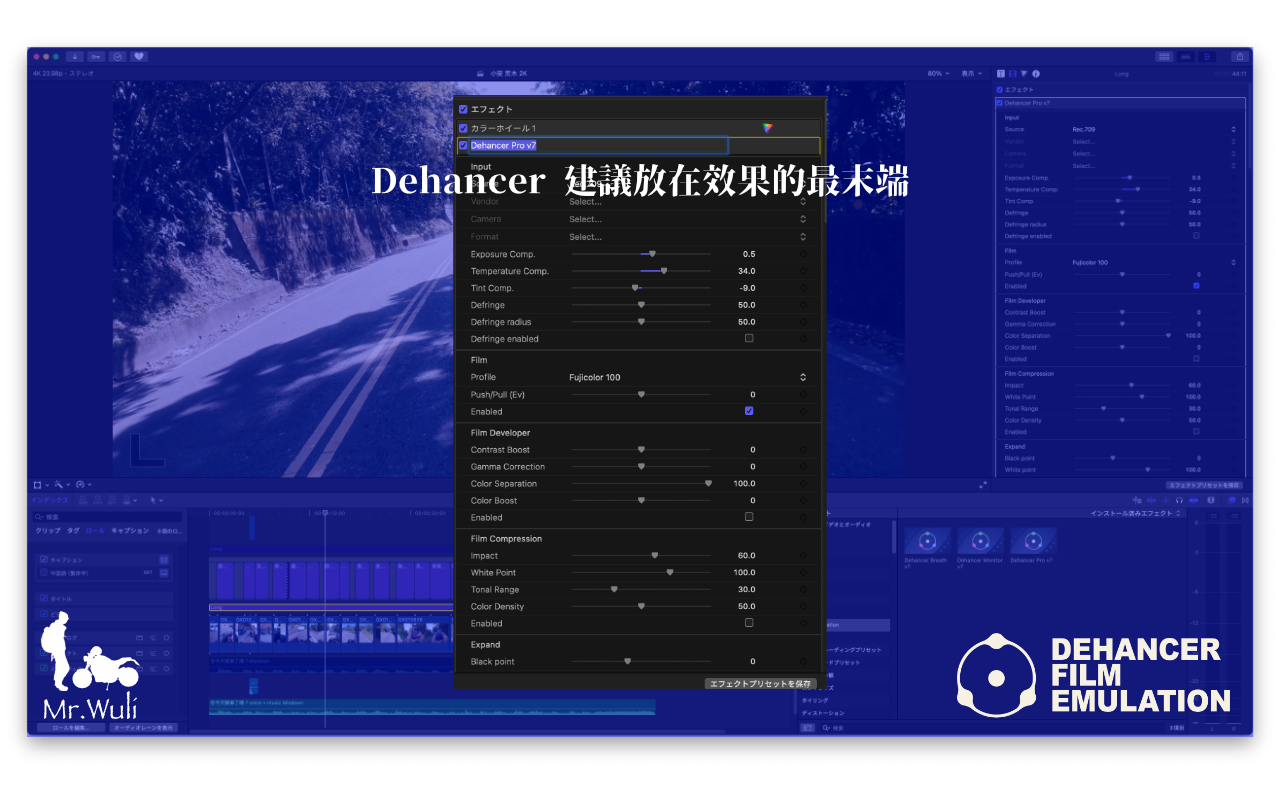The image size is (1280, 800).
Task: Uncheck the Film section Enabled checkbox
Action: coord(749,411)
